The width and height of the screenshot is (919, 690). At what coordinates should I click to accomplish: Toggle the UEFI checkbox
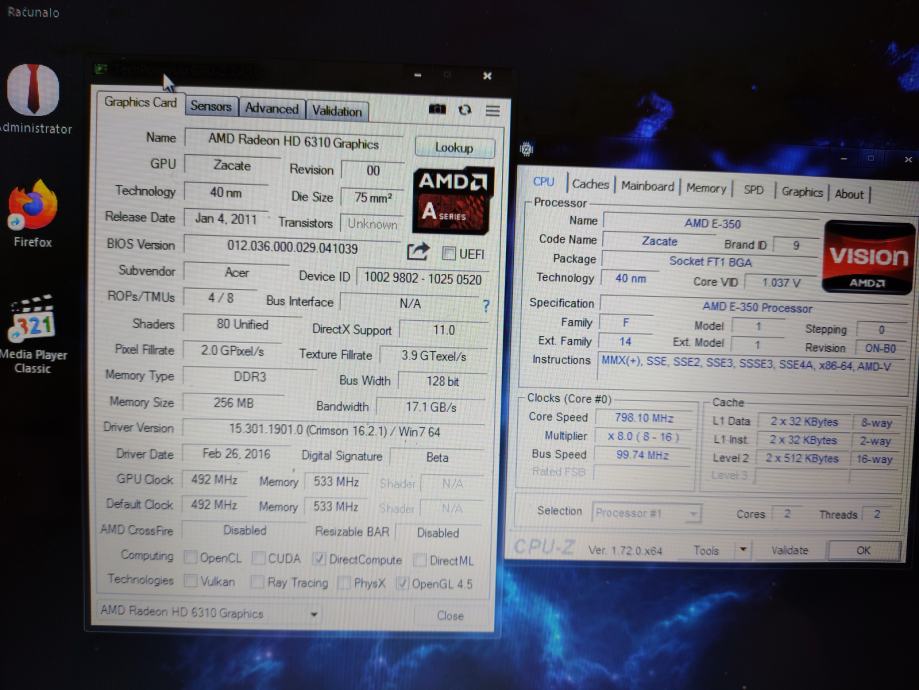[x=448, y=253]
